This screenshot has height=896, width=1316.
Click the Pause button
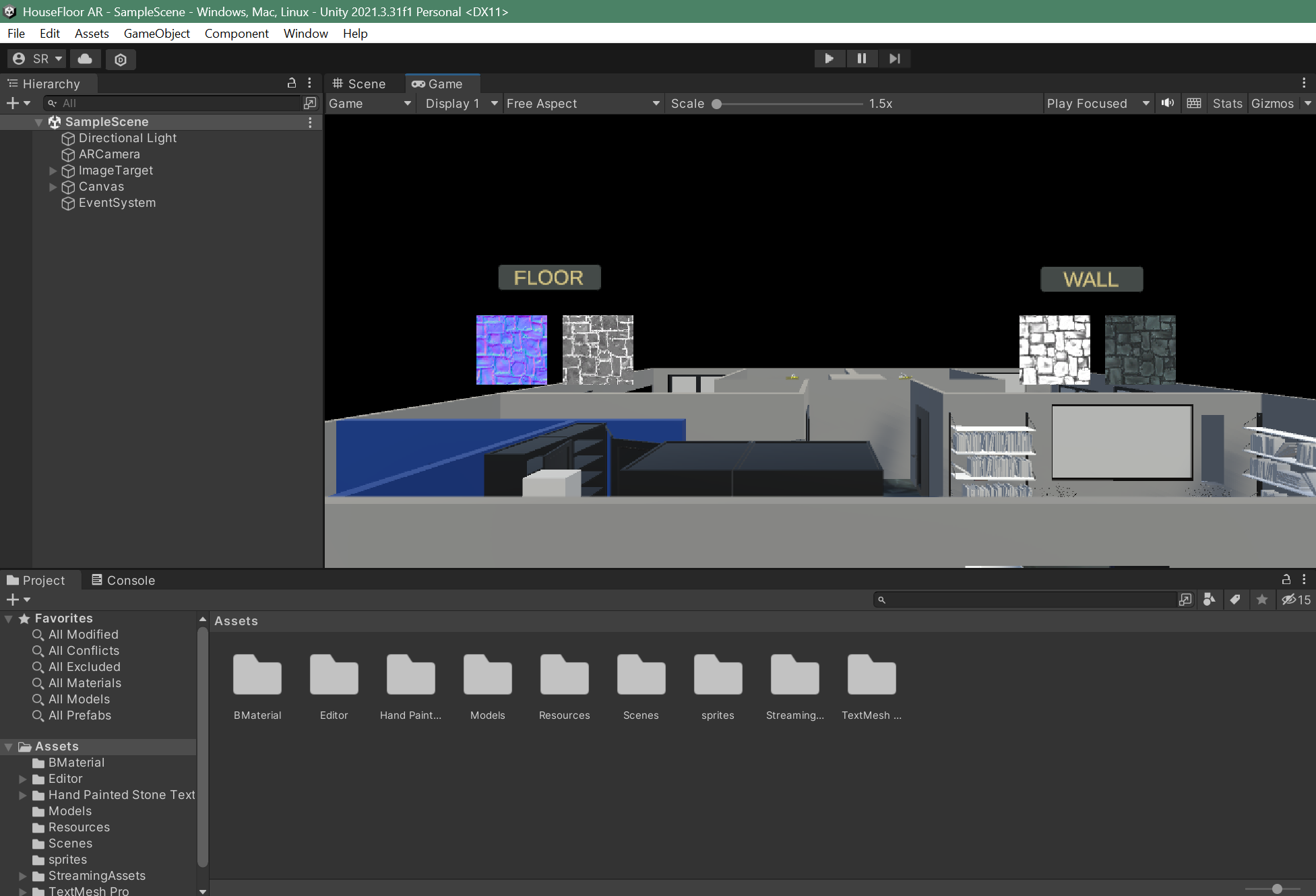(x=861, y=59)
